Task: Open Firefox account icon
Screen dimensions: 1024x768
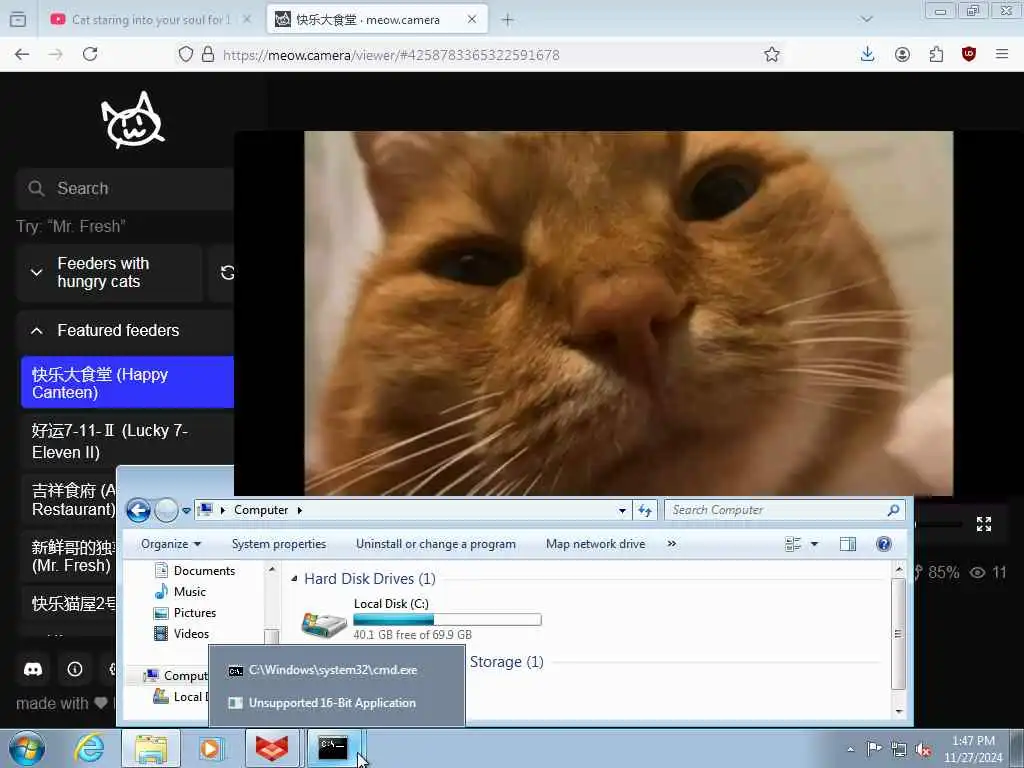Action: coord(902,55)
